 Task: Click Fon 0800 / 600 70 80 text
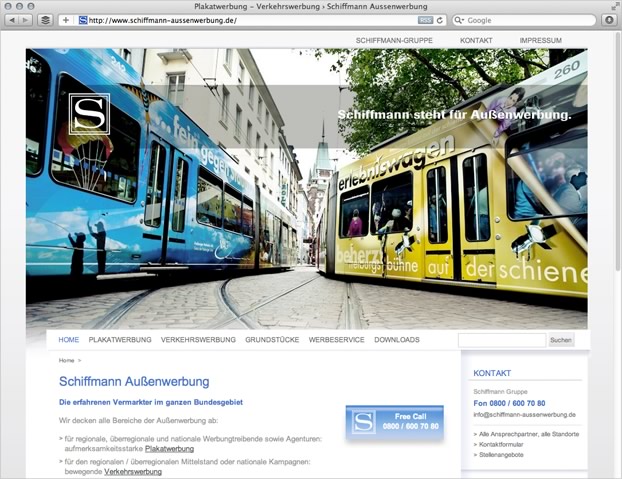(x=509, y=403)
